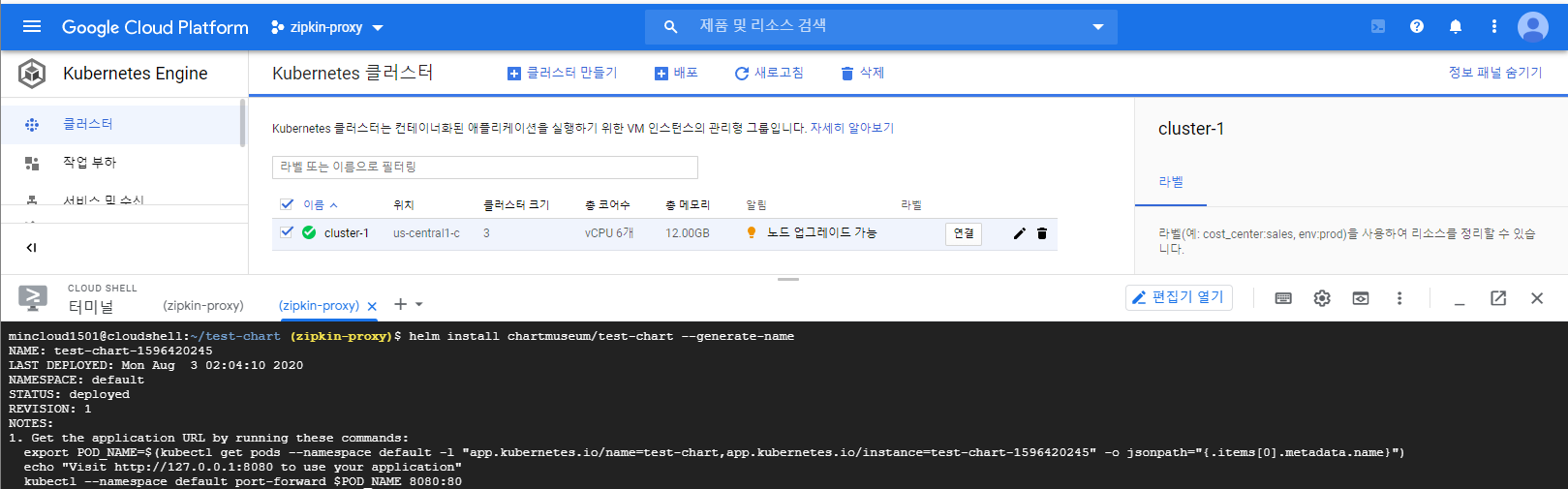Minimize the Cloud Shell panel
This screenshot has width=1568, height=489.
click(x=1460, y=303)
